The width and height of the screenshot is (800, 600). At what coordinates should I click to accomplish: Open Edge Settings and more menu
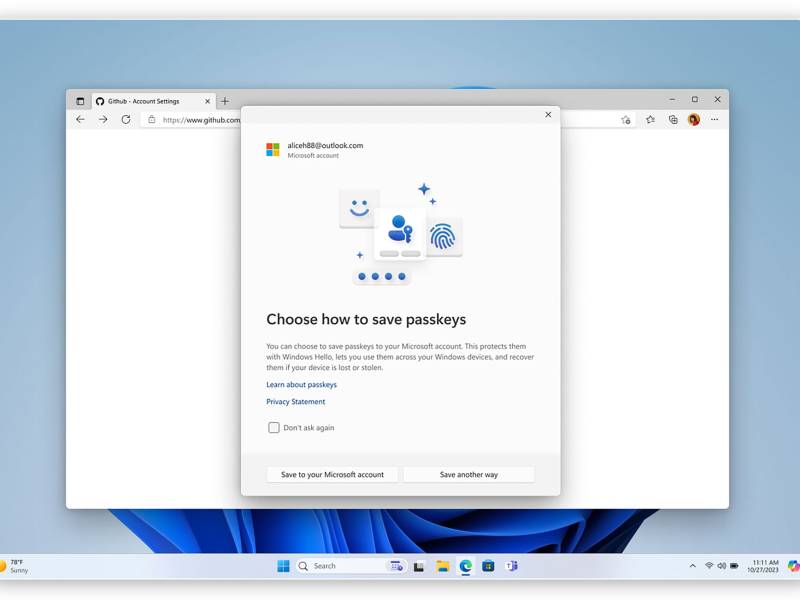(714, 119)
